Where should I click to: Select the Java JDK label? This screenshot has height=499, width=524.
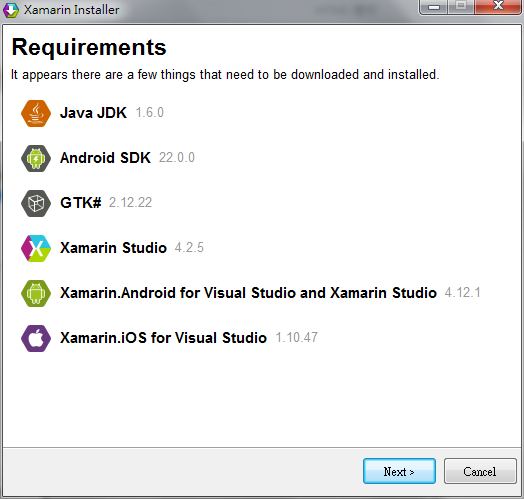pos(93,113)
